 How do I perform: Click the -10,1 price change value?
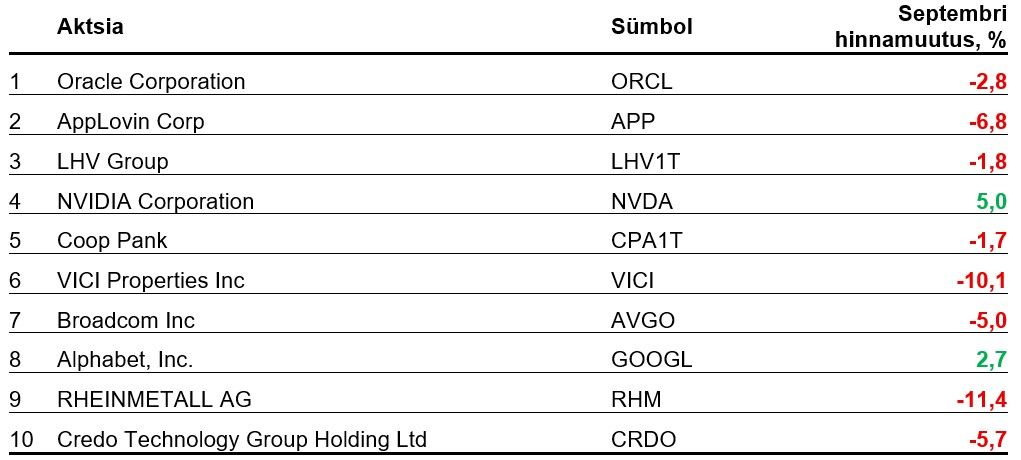click(x=981, y=281)
